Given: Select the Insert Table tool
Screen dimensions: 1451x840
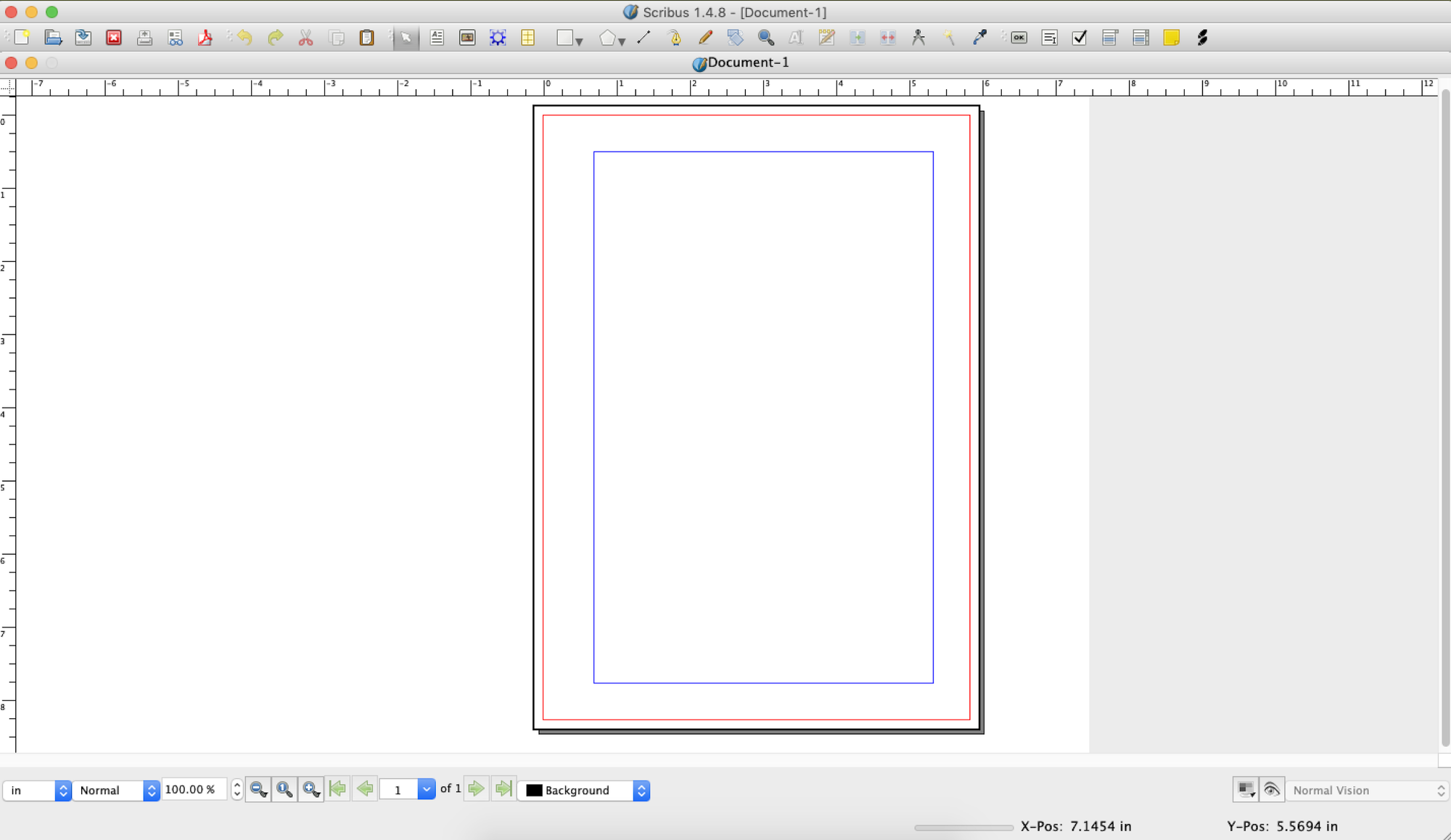Looking at the screenshot, I should coord(527,38).
